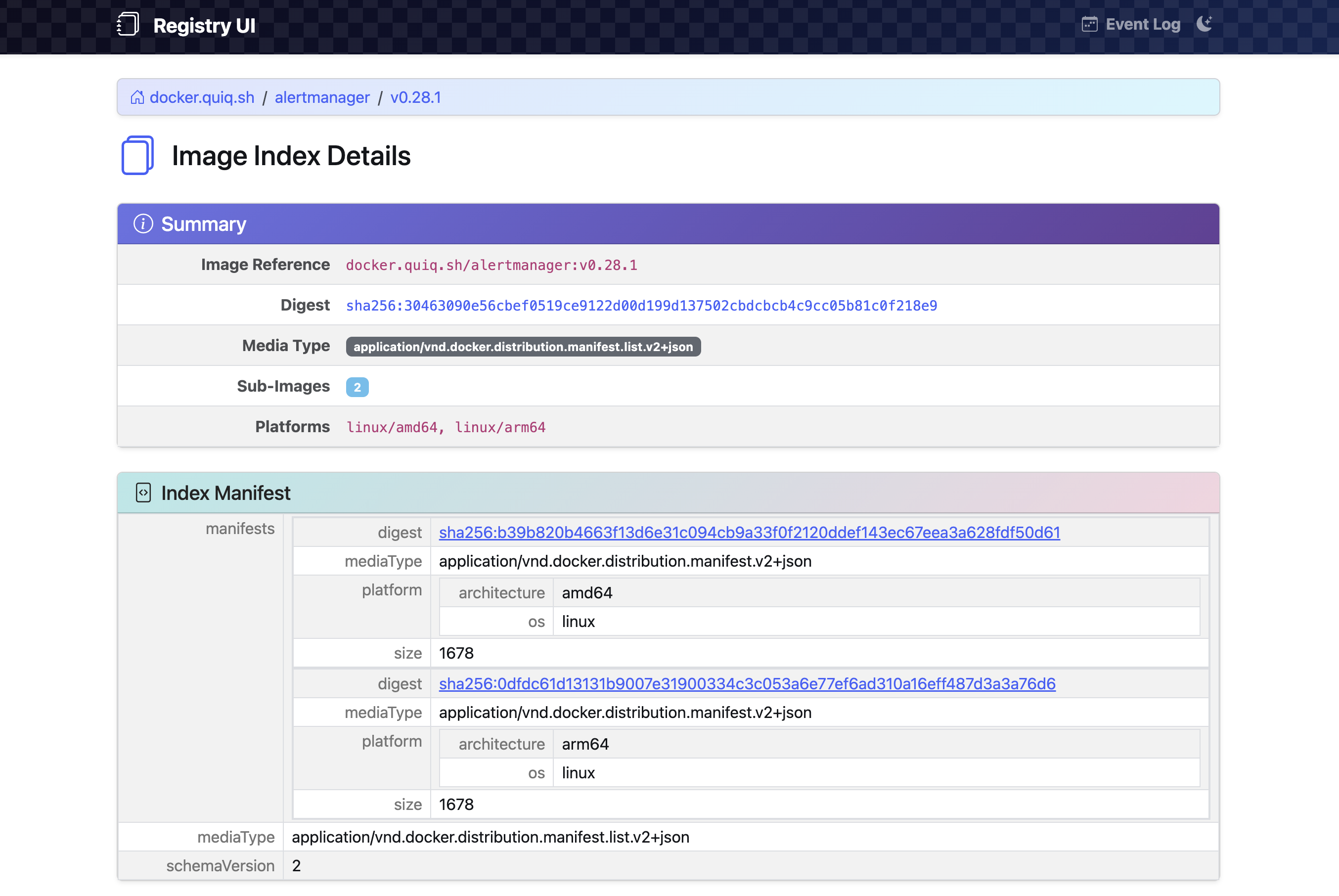Select the v0.28.1 tag breadcrumb
Viewport: 1339px width, 896px height.
[415, 97]
